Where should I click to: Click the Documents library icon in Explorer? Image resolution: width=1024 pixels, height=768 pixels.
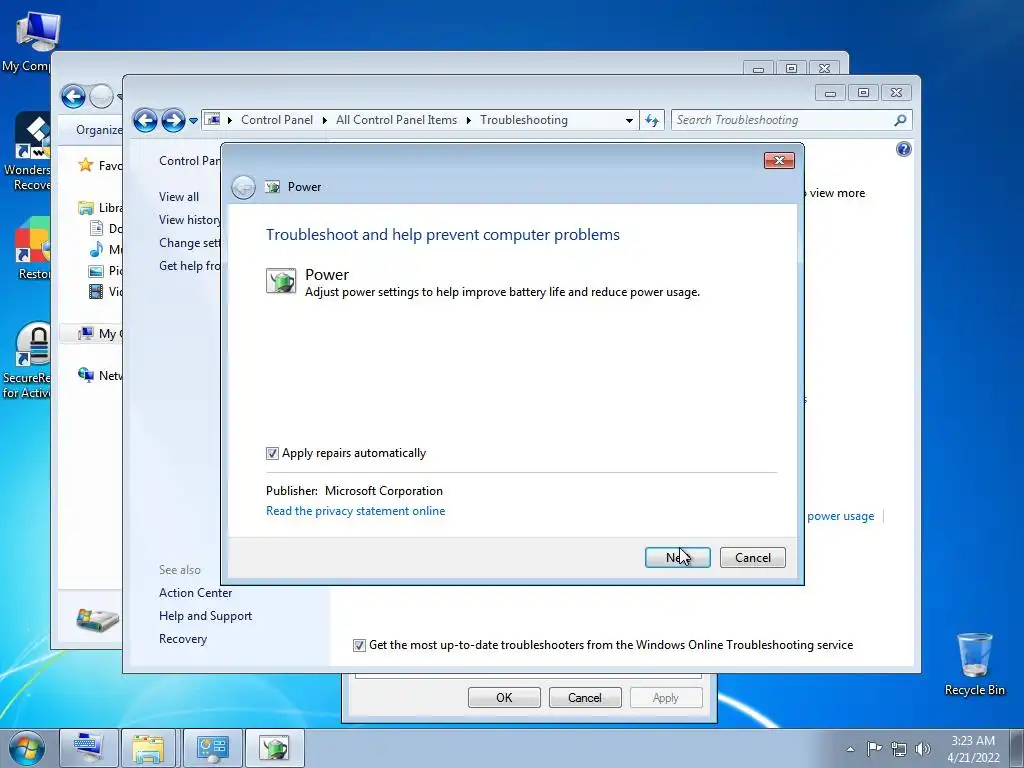(x=96, y=228)
